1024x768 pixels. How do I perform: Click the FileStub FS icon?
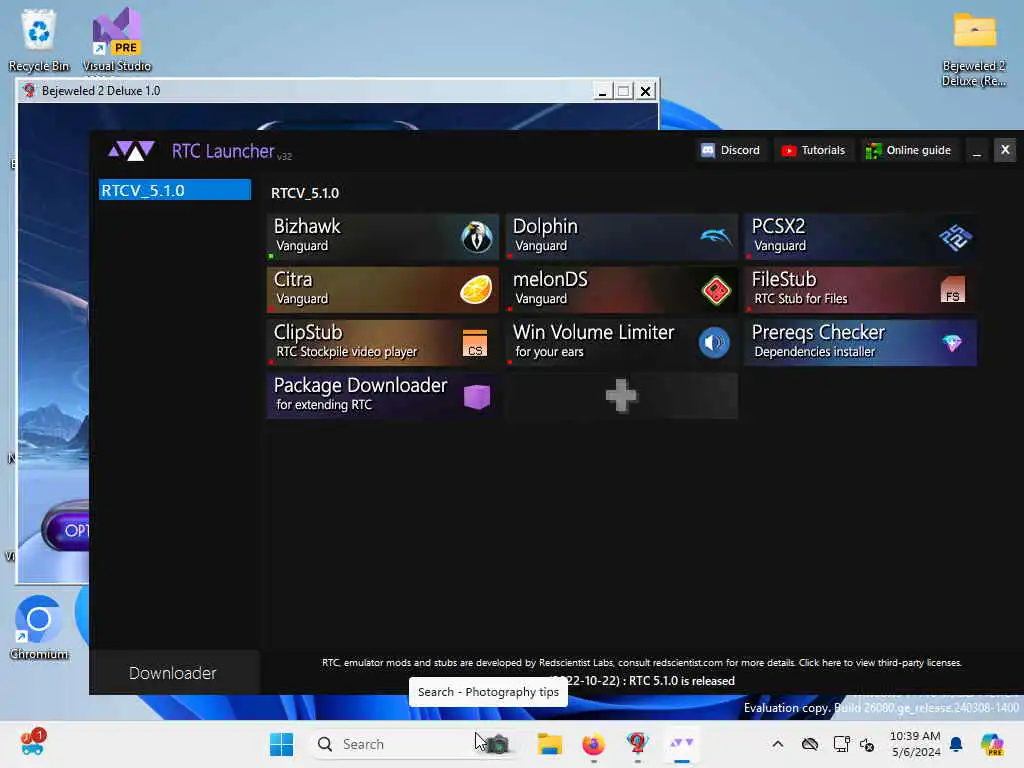coord(953,289)
